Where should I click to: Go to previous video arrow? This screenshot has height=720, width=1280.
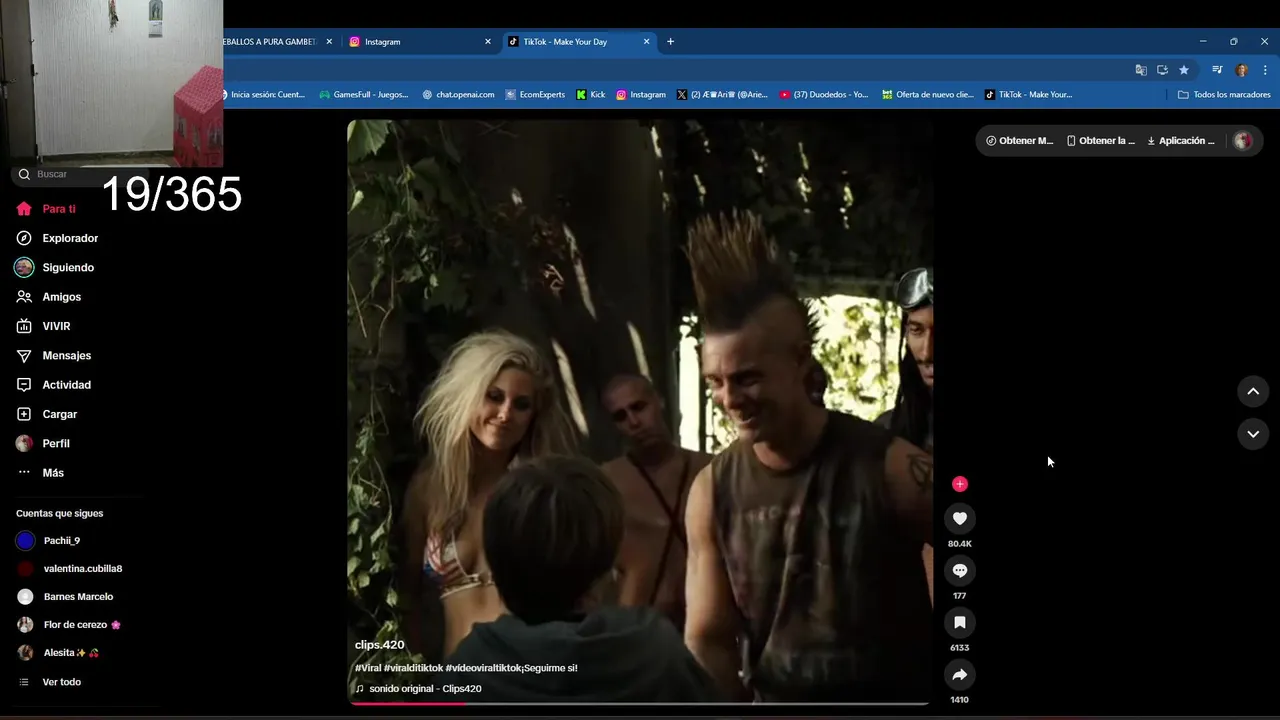[1253, 391]
